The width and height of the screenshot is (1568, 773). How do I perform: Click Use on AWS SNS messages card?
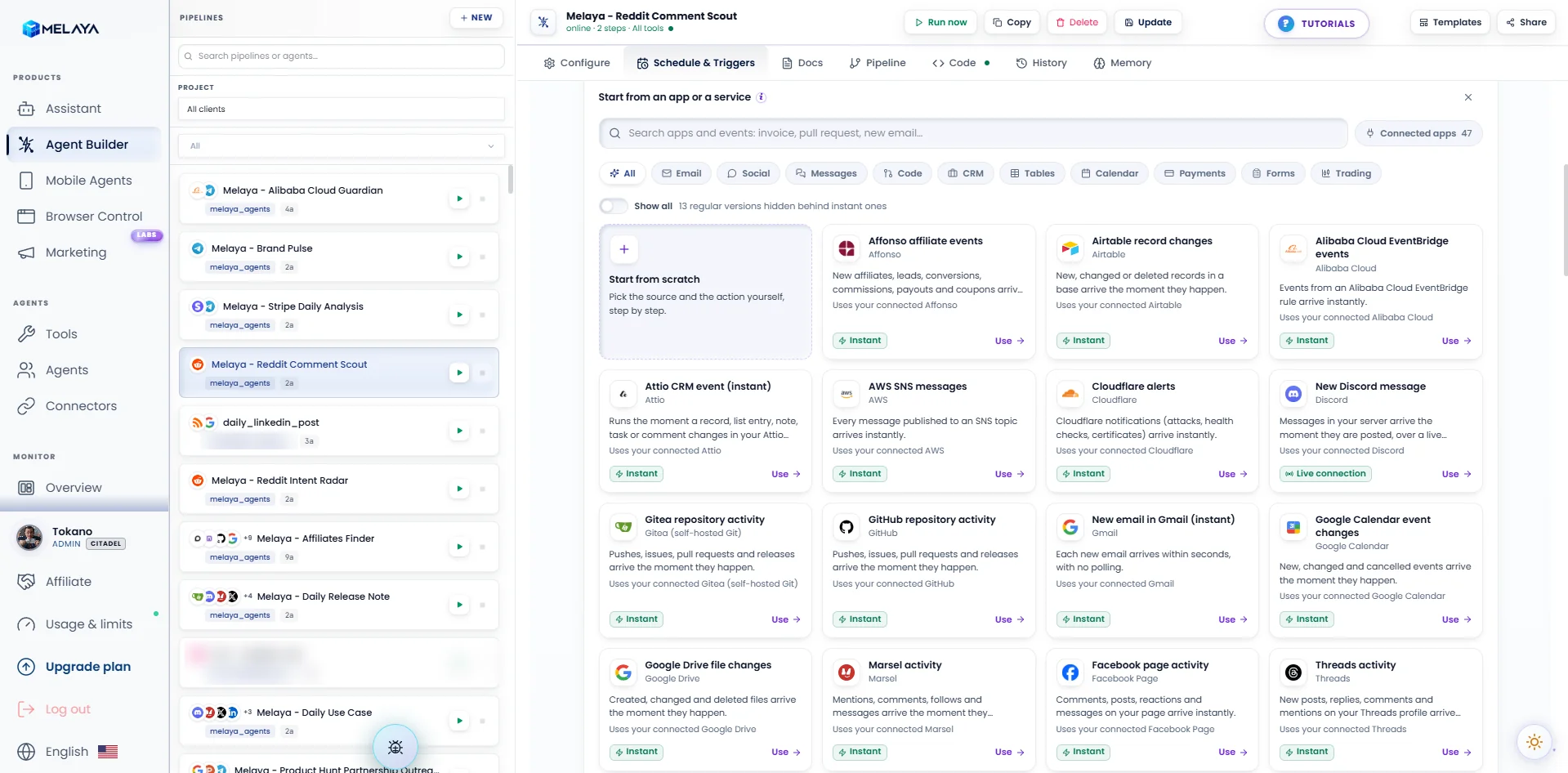(1010, 474)
